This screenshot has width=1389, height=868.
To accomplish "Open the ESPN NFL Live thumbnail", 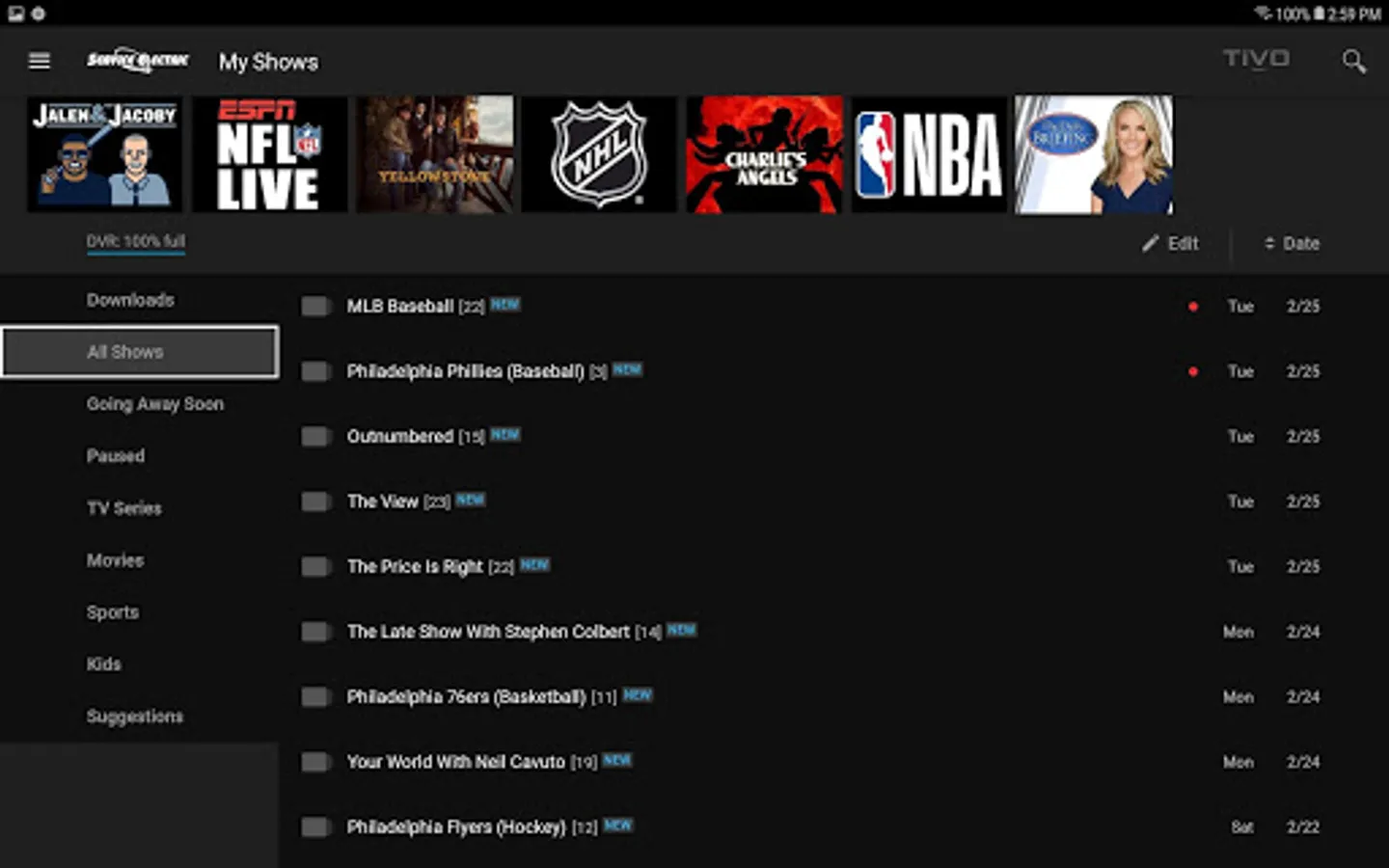I will [269, 154].
